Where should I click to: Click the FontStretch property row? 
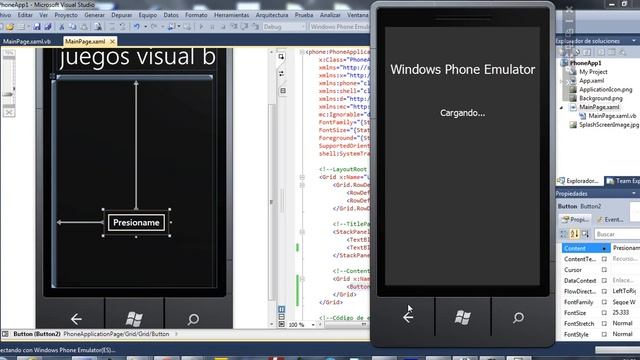click(x=600, y=323)
